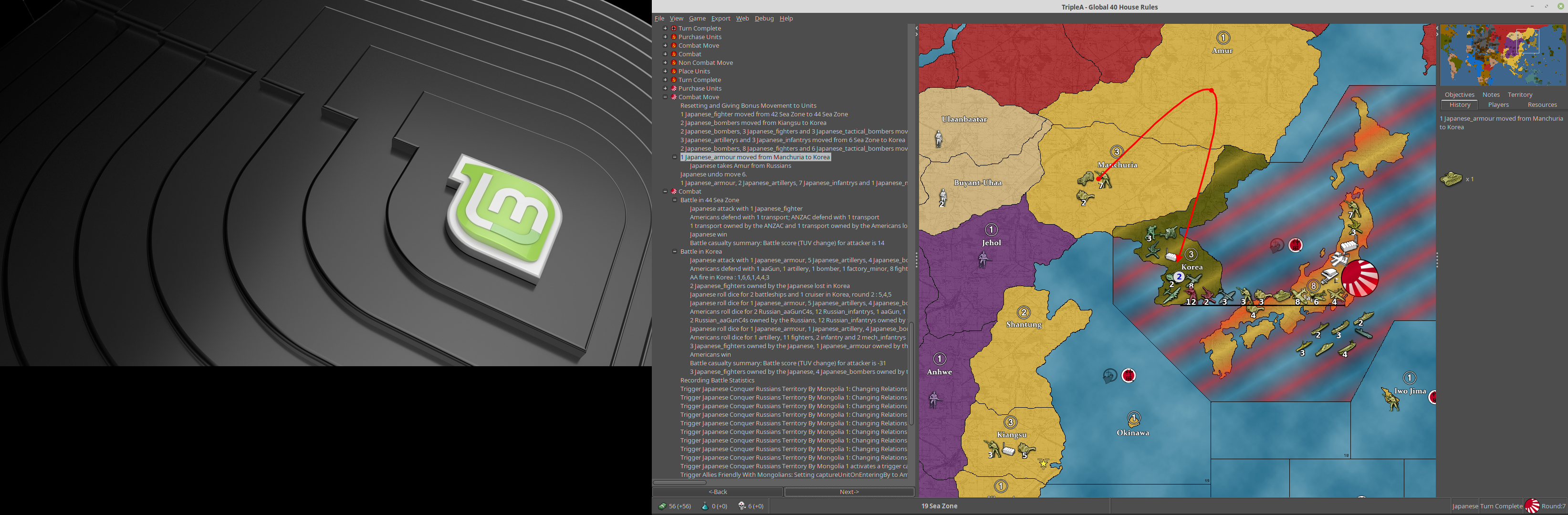The image size is (1568, 515).
Task: Select 'AA fire in Korea' history row
Action: click(x=729, y=277)
